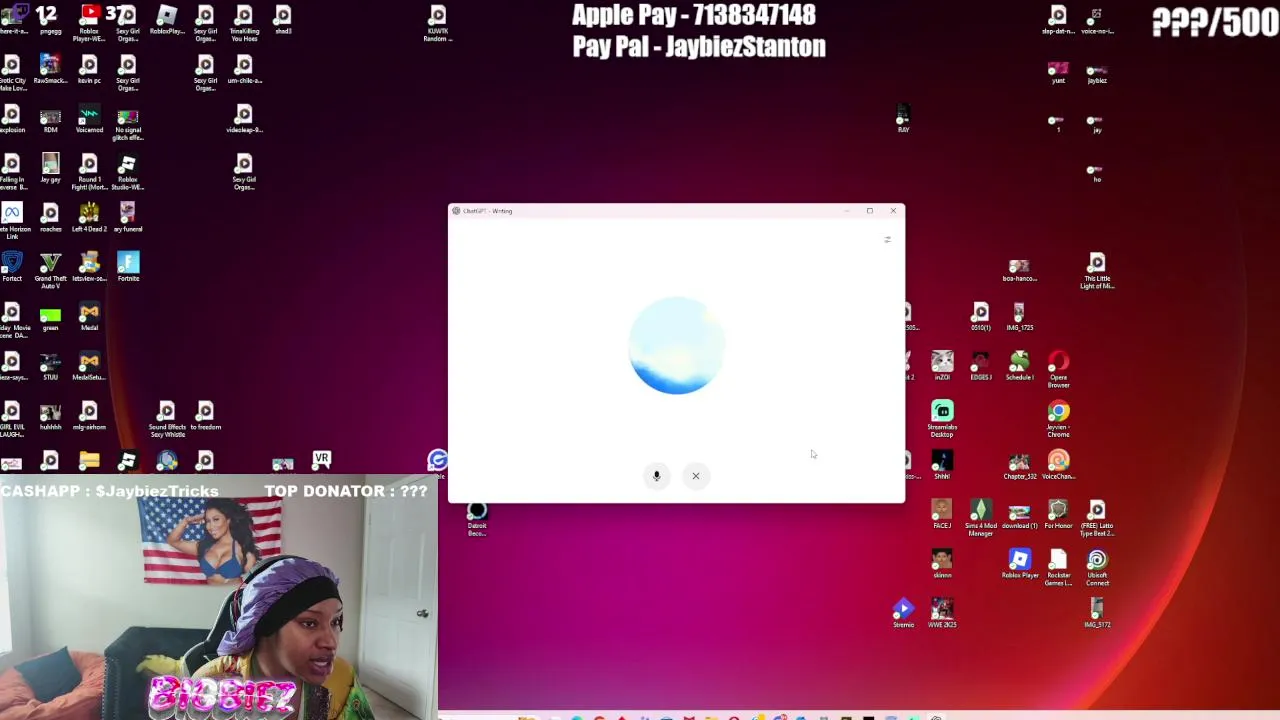
Task: Select the videoleap media file
Action: point(244,119)
